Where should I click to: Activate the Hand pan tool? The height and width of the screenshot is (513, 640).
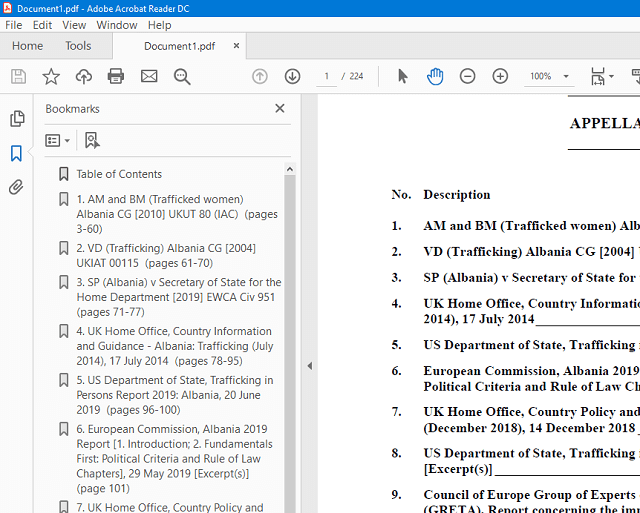click(x=435, y=76)
